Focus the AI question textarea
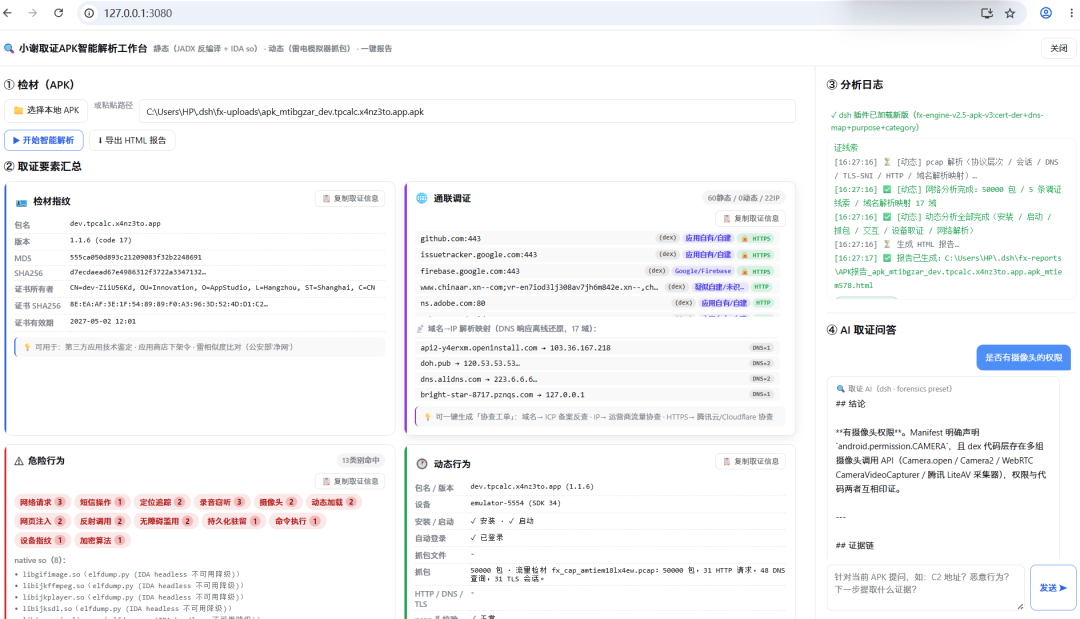This screenshot has height=619, width=1080. (x=925, y=587)
